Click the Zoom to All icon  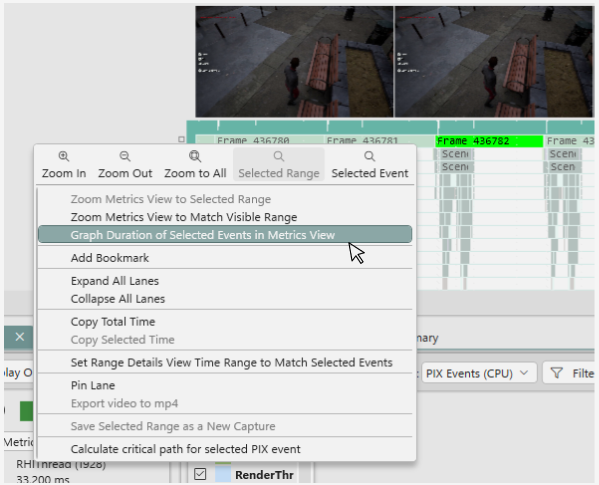(x=195, y=156)
